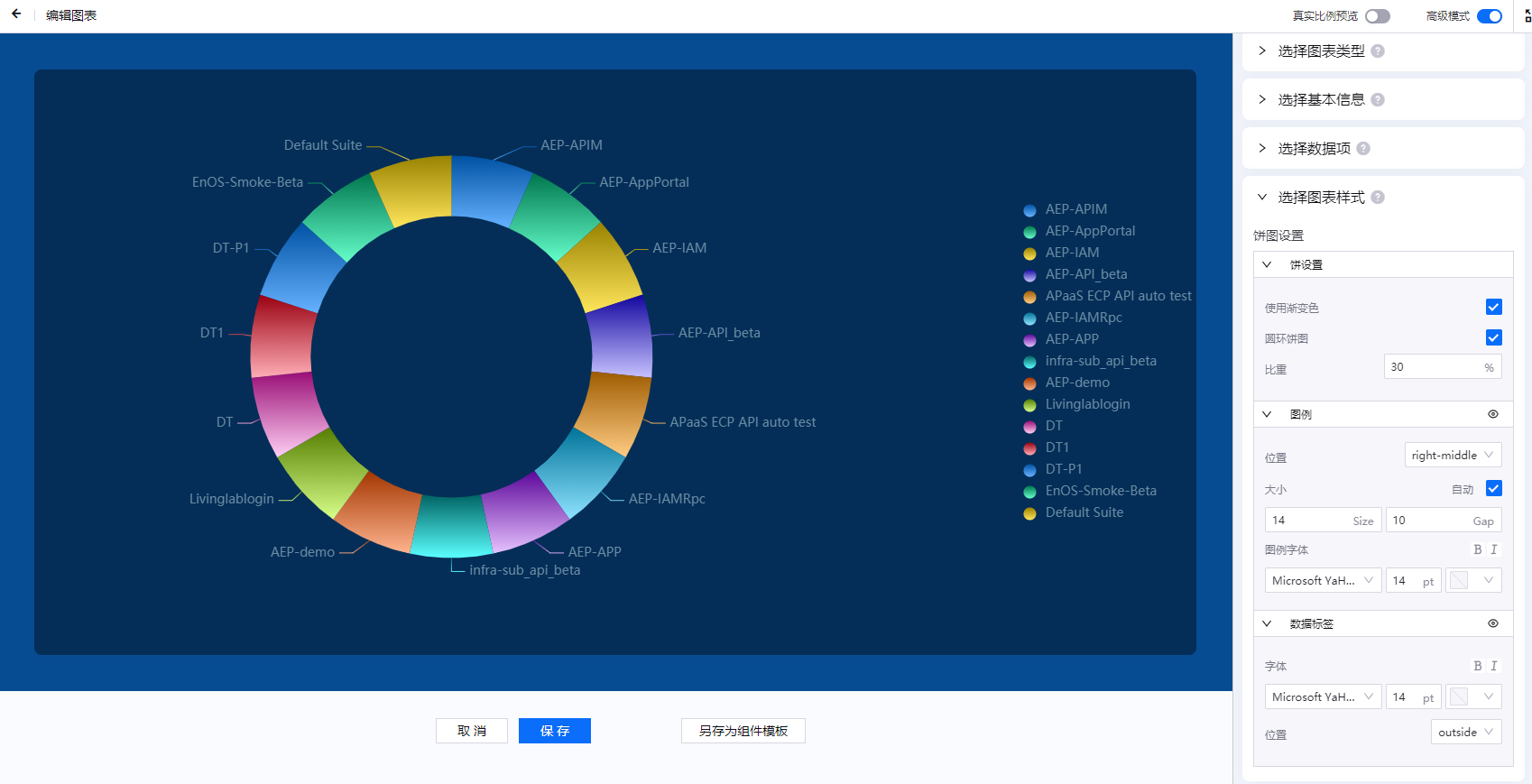The height and width of the screenshot is (784, 1532).
Task: Click the APaaS ECP API auto test chart label
Action: point(743,422)
